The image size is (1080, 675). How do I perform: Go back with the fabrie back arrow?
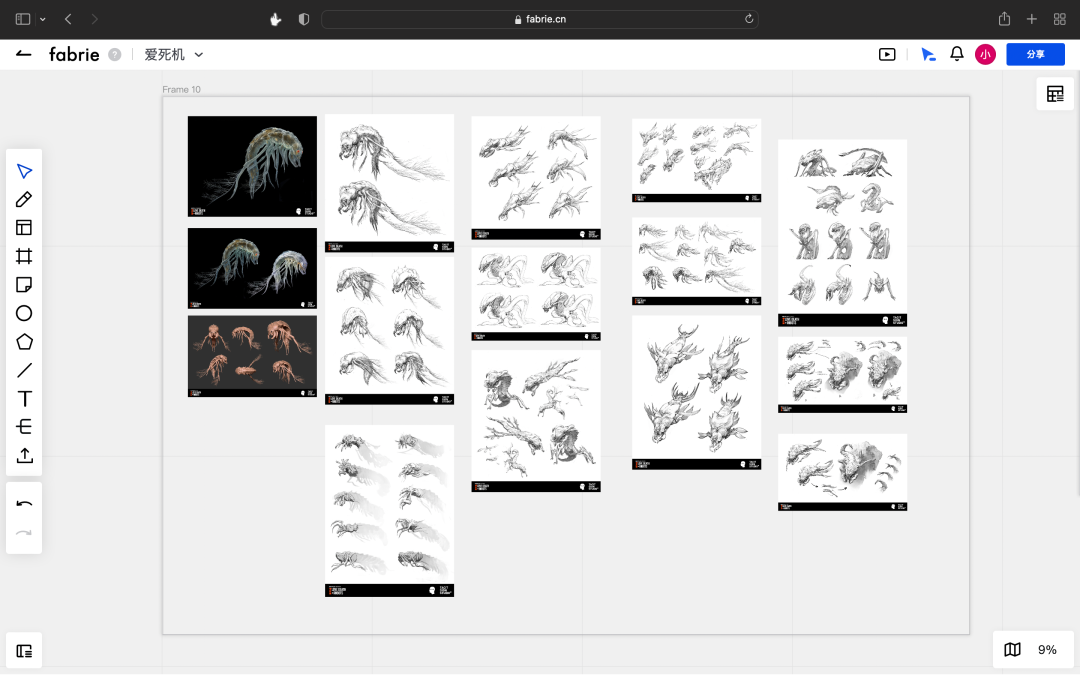coord(23,54)
